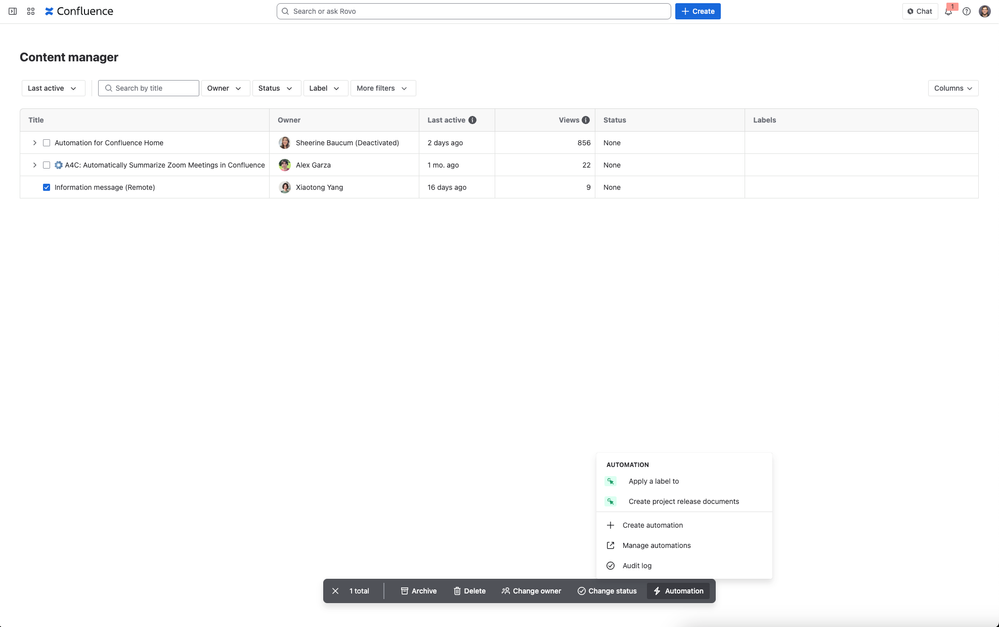Click owner name Sheerine Baucum (Deactivated)
This screenshot has width=999, height=627.
[x=347, y=143]
